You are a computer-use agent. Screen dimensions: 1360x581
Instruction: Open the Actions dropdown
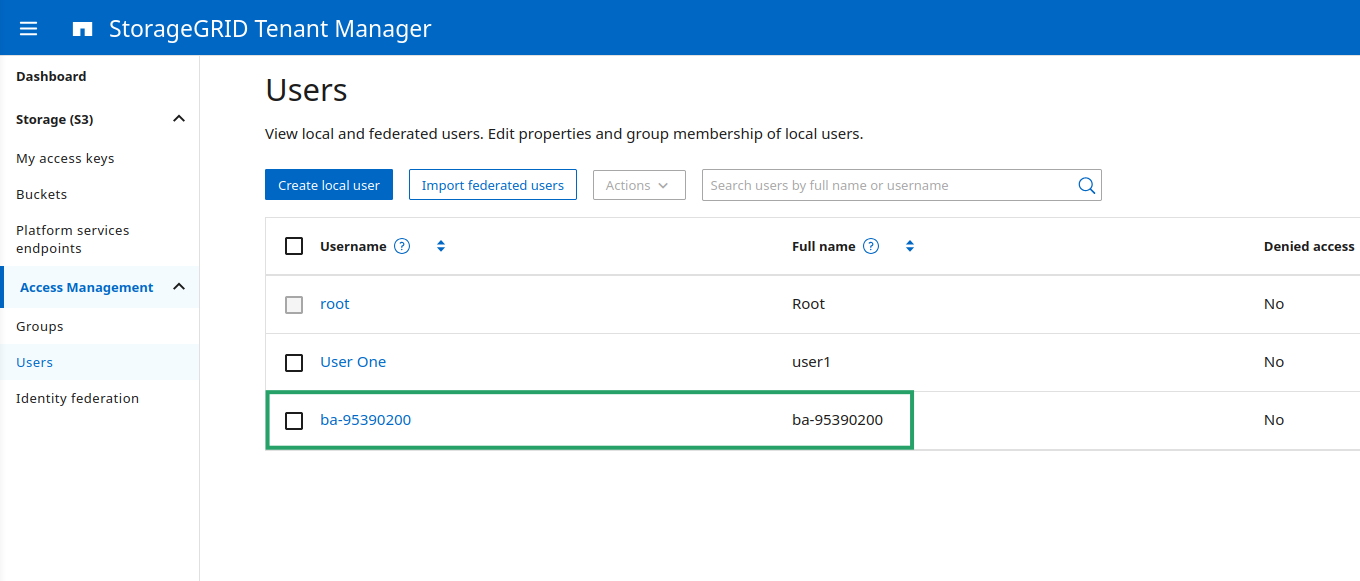[x=639, y=185]
